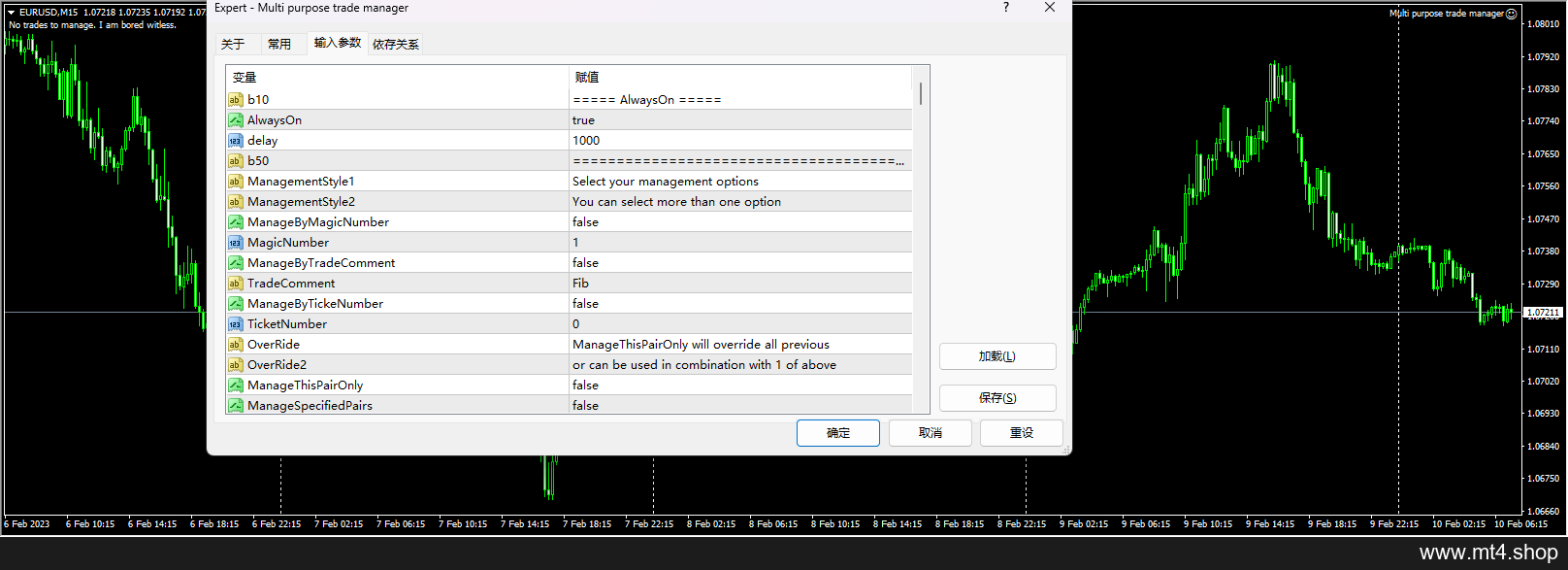Click the OverRide2 value text

[703, 365]
